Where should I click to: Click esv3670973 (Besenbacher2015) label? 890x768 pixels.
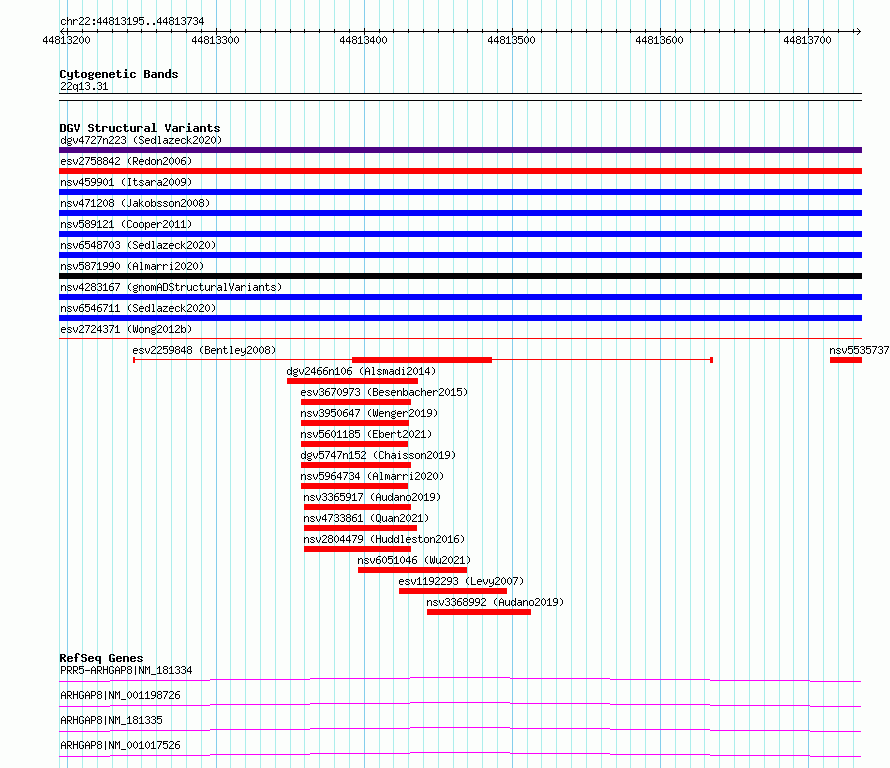[x=384, y=392]
